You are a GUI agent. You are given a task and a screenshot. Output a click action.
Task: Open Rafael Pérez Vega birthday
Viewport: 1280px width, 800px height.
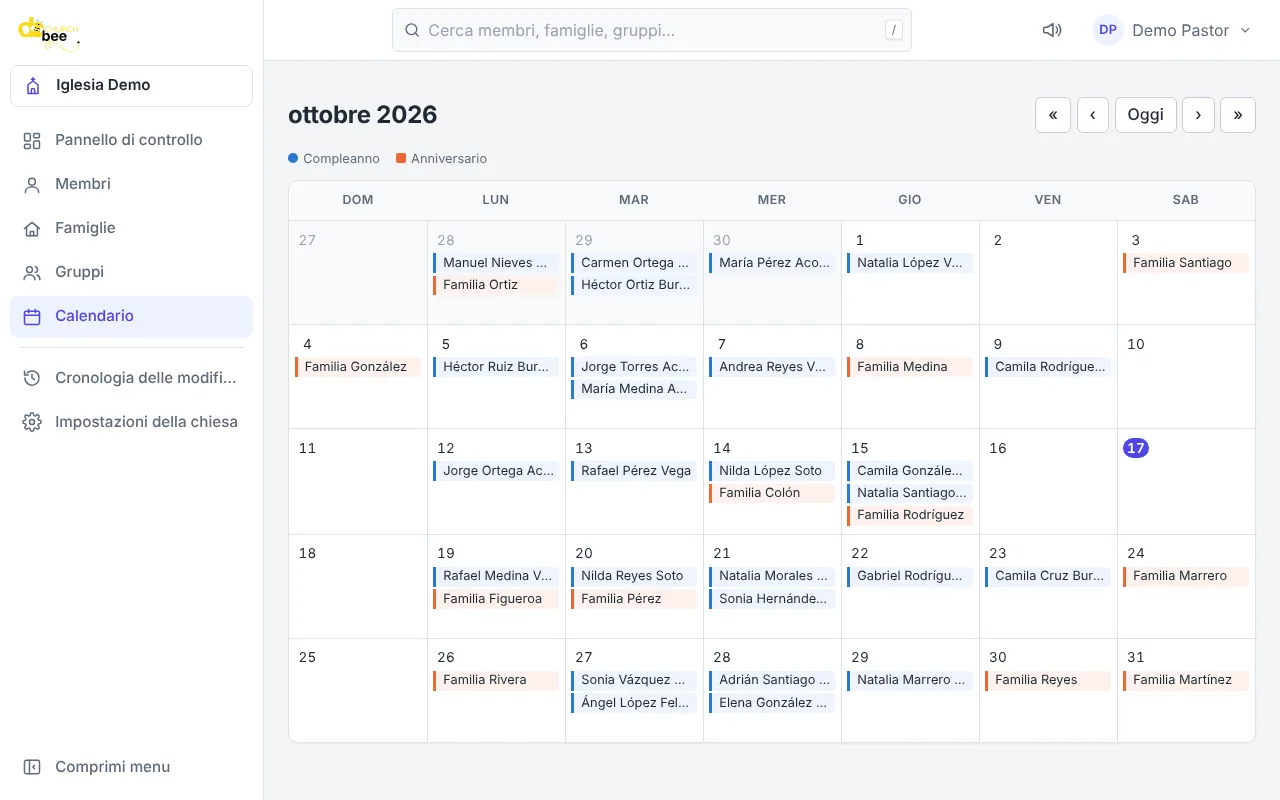click(634, 471)
